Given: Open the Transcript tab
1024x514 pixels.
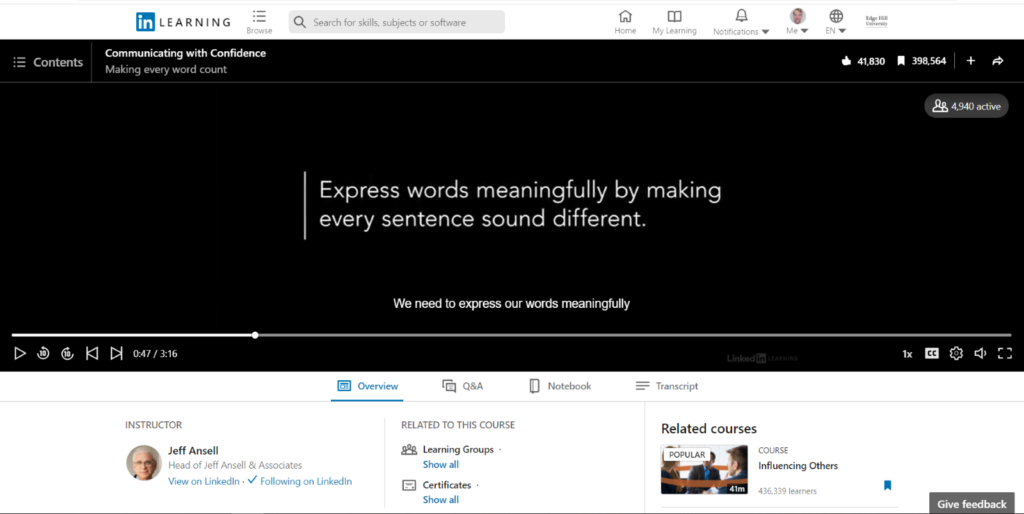Looking at the screenshot, I should point(667,386).
